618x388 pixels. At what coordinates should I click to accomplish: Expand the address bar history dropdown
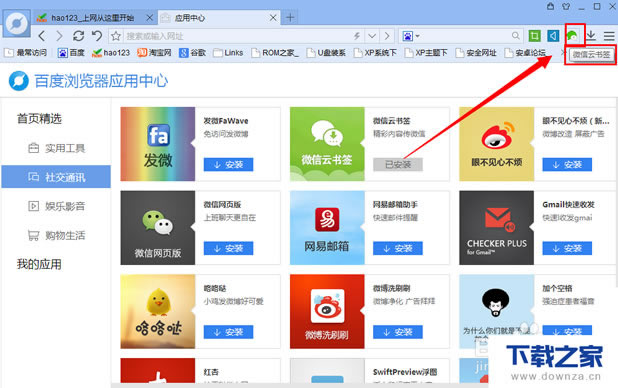(x=372, y=36)
